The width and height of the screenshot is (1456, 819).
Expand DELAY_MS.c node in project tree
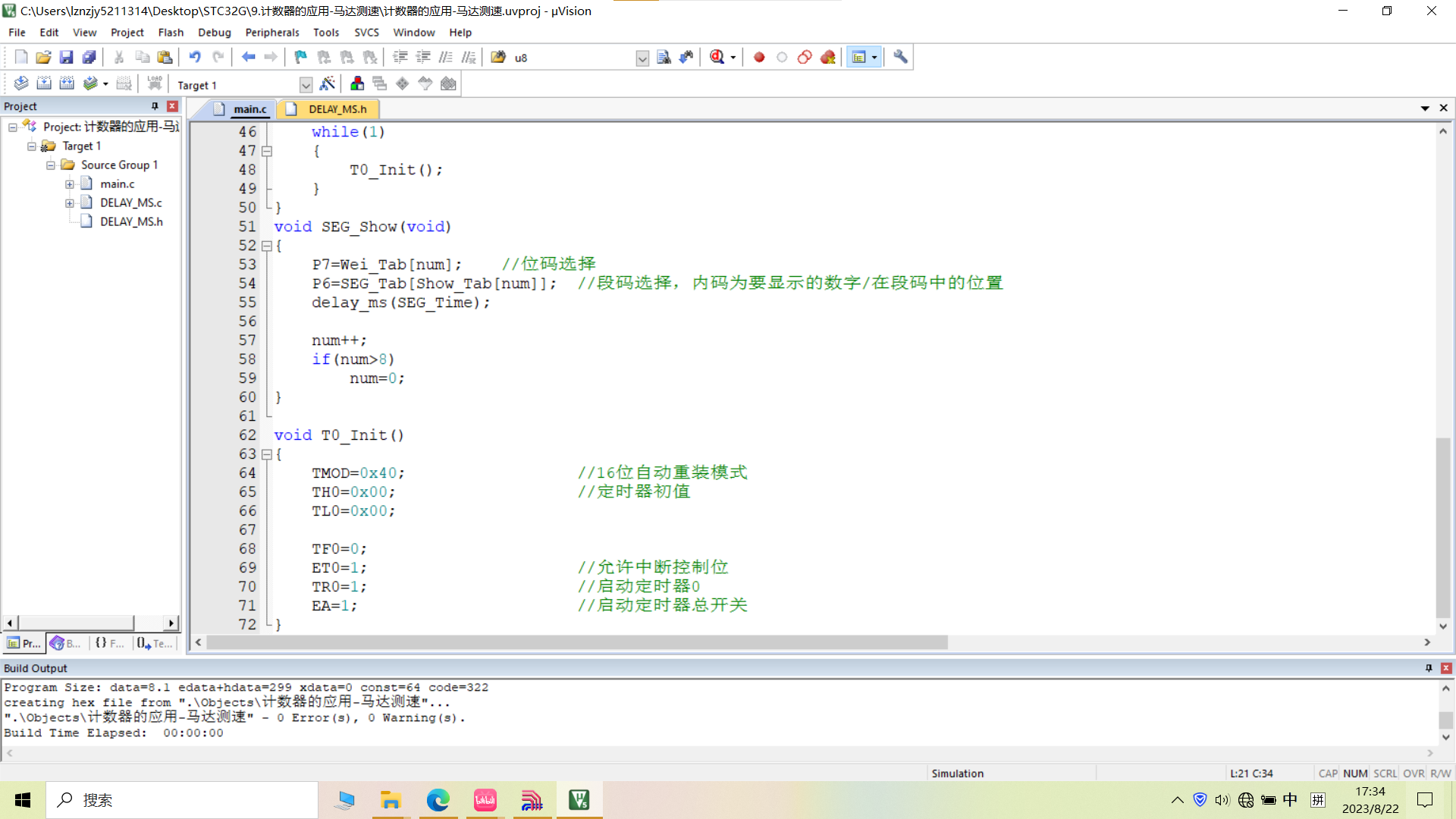[x=70, y=202]
